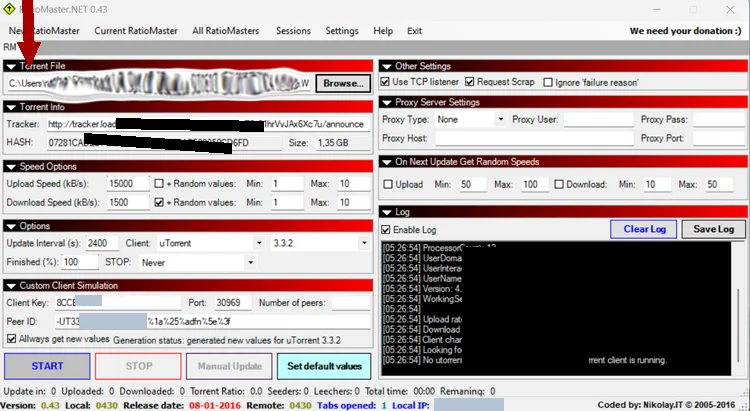This screenshot has width=750, height=411.
Task: Click the Proxy Server Settings header arrow
Action: click(x=387, y=102)
